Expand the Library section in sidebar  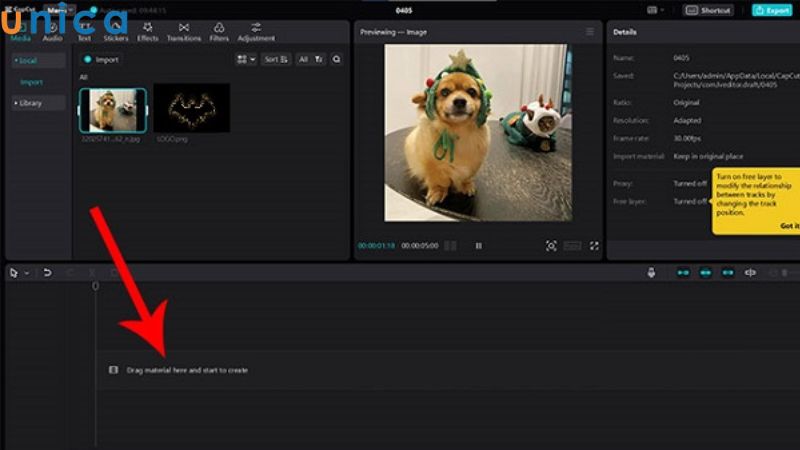pos(30,103)
